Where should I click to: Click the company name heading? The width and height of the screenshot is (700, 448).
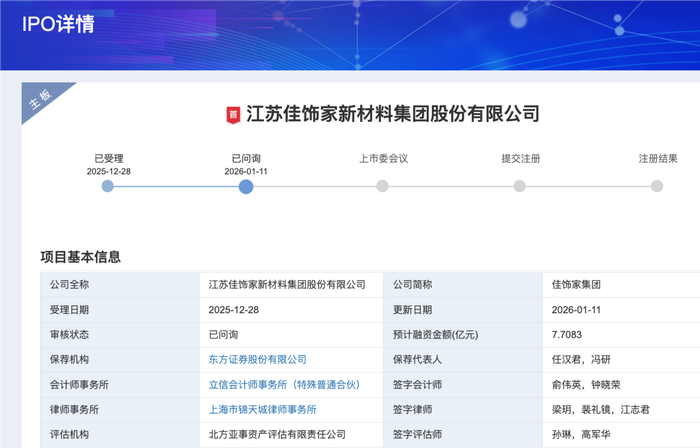(x=392, y=114)
